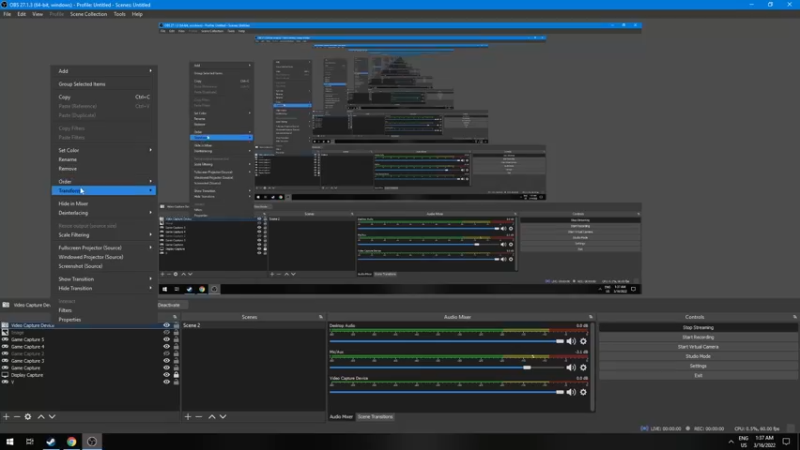Open the Scene Collection menu
This screenshot has height=450, width=800.
88,14
